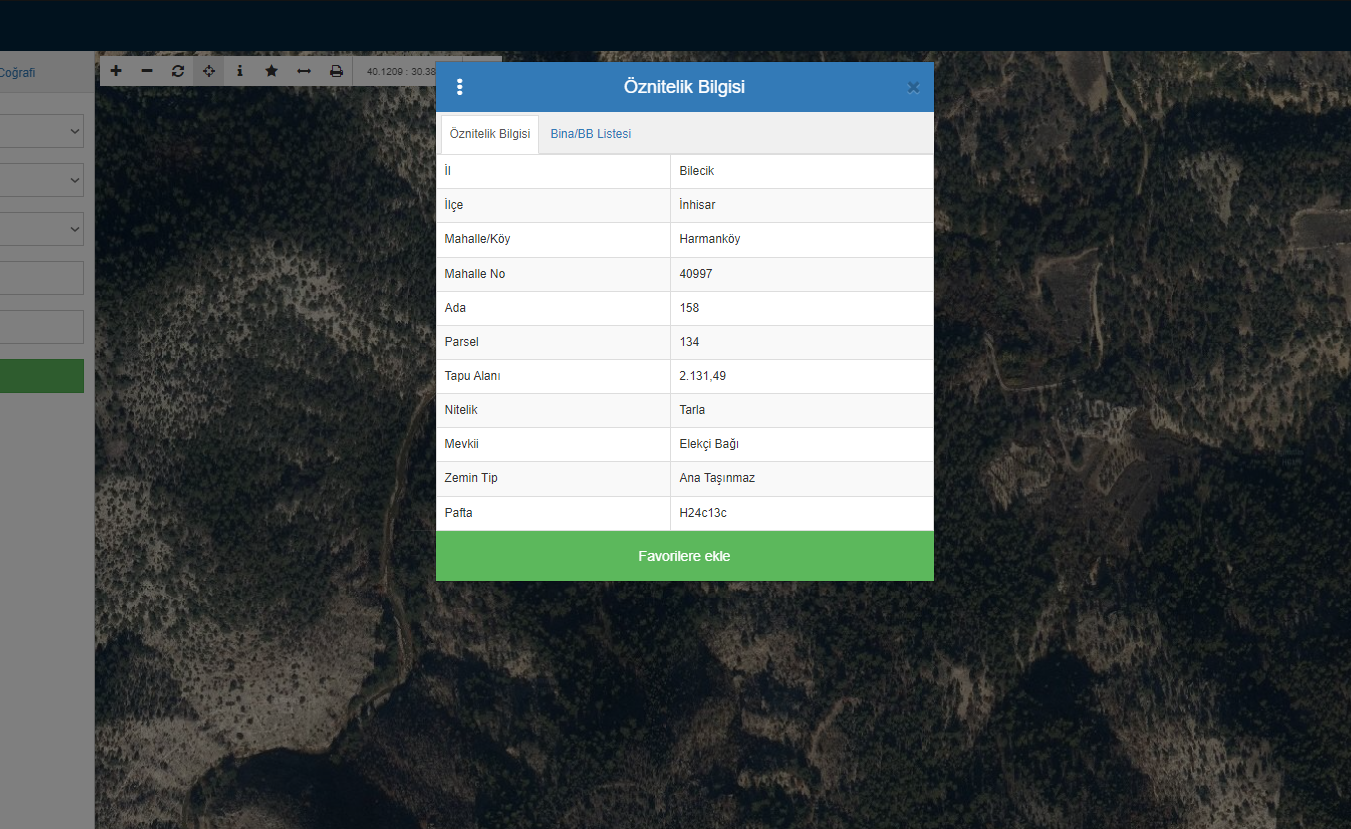Screen dimensions: 1351x829
Task: Close the Öznitelik Bilgisi dialog
Action: 913,87
